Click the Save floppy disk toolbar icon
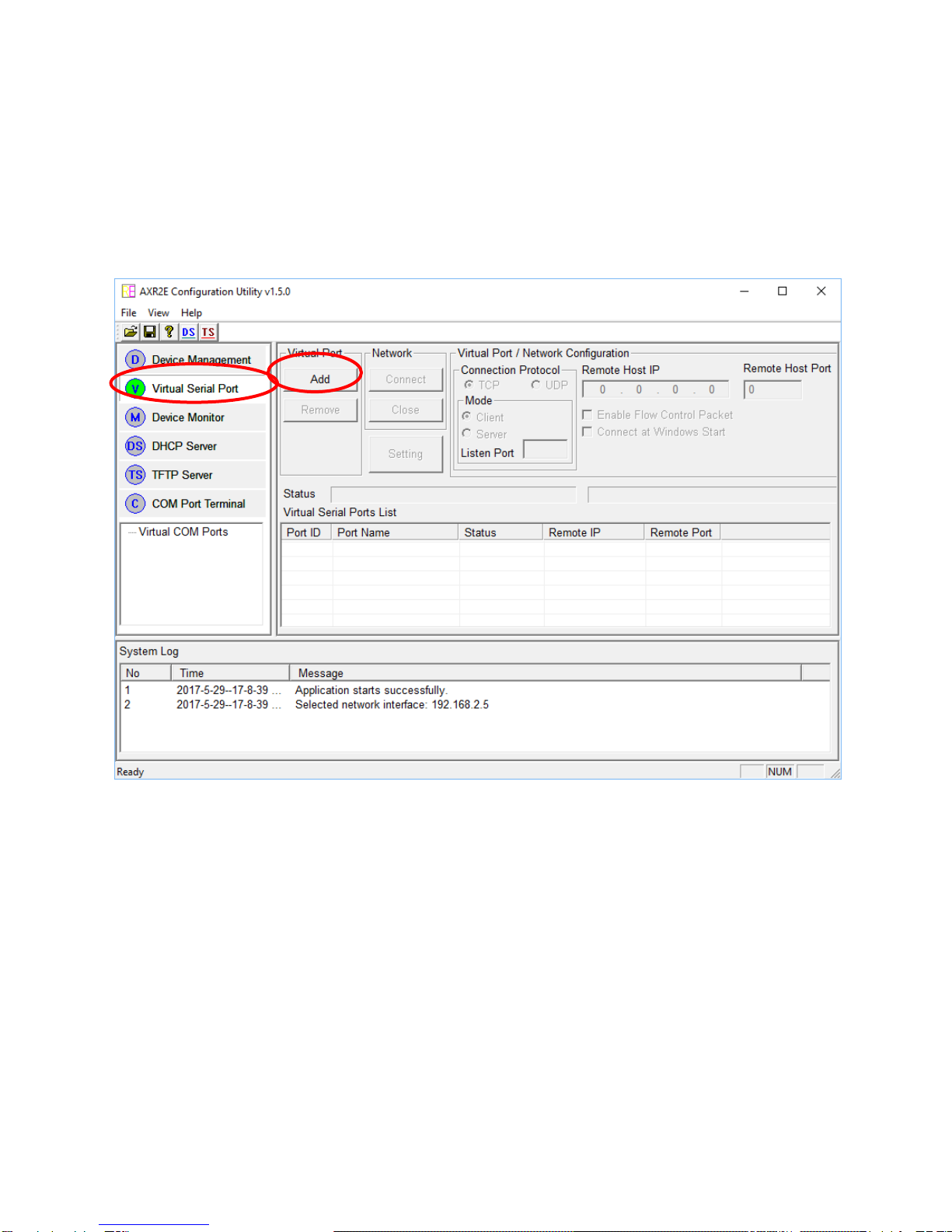The height and width of the screenshot is (1232, 952). point(149,332)
